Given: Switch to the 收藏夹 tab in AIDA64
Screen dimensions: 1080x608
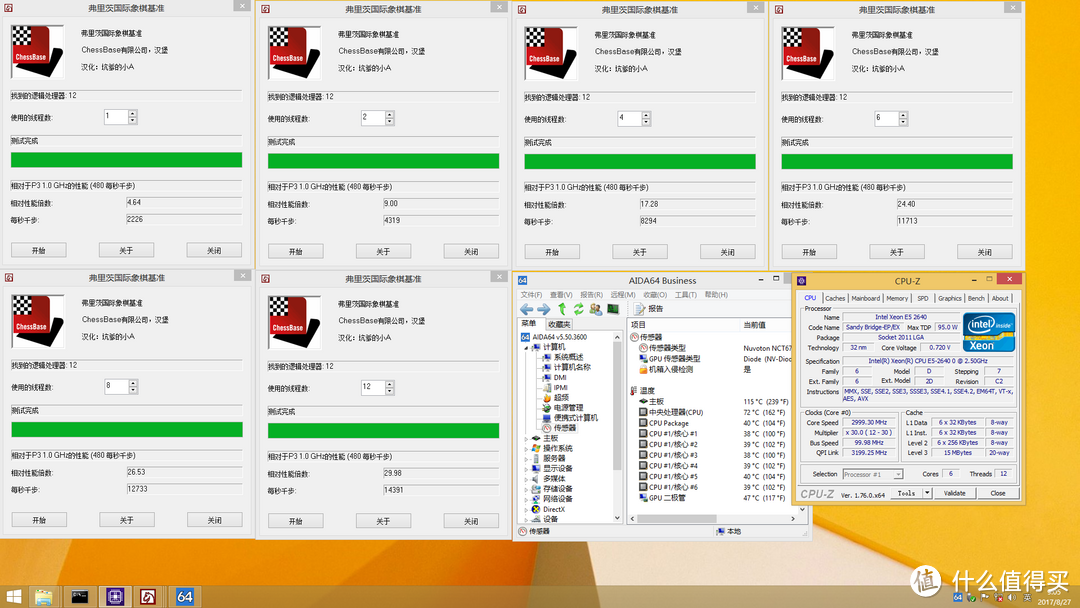Looking at the screenshot, I should [x=559, y=324].
